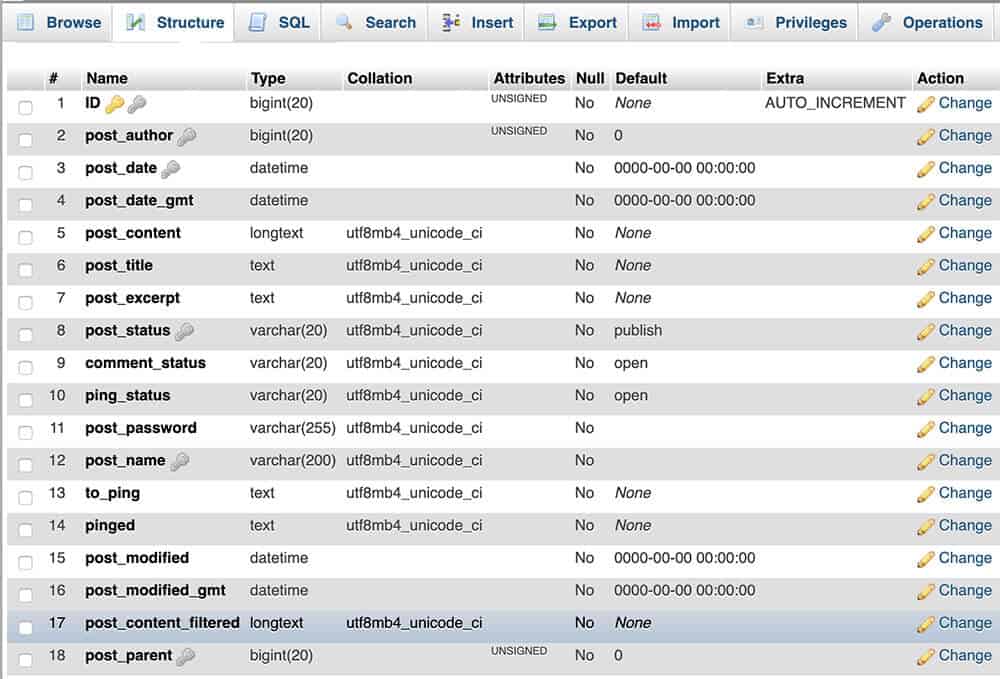1000x679 pixels.
Task: Check the post_content row checkbox
Action: [26, 237]
